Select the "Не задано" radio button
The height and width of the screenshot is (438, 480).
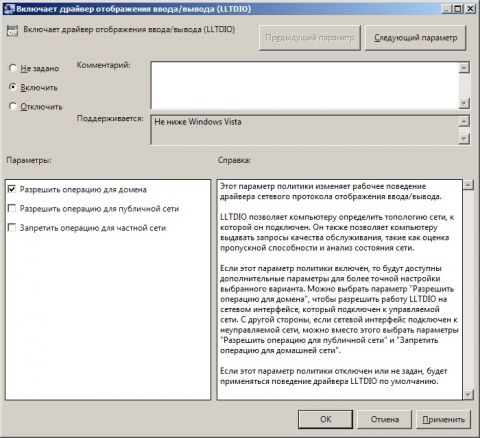pyautogui.click(x=13, y=68)
